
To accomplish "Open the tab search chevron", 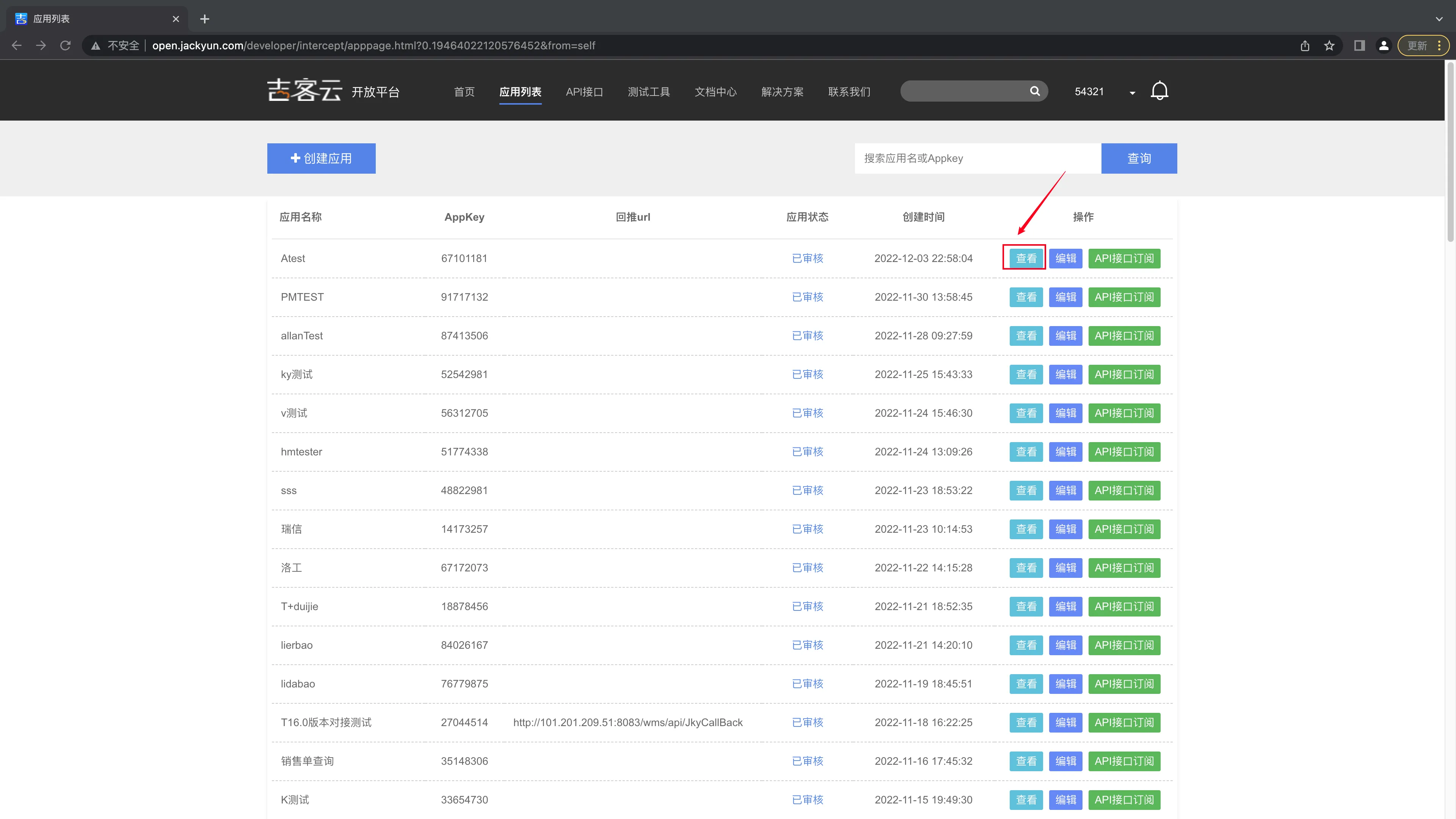I will tap(1439, 19).
